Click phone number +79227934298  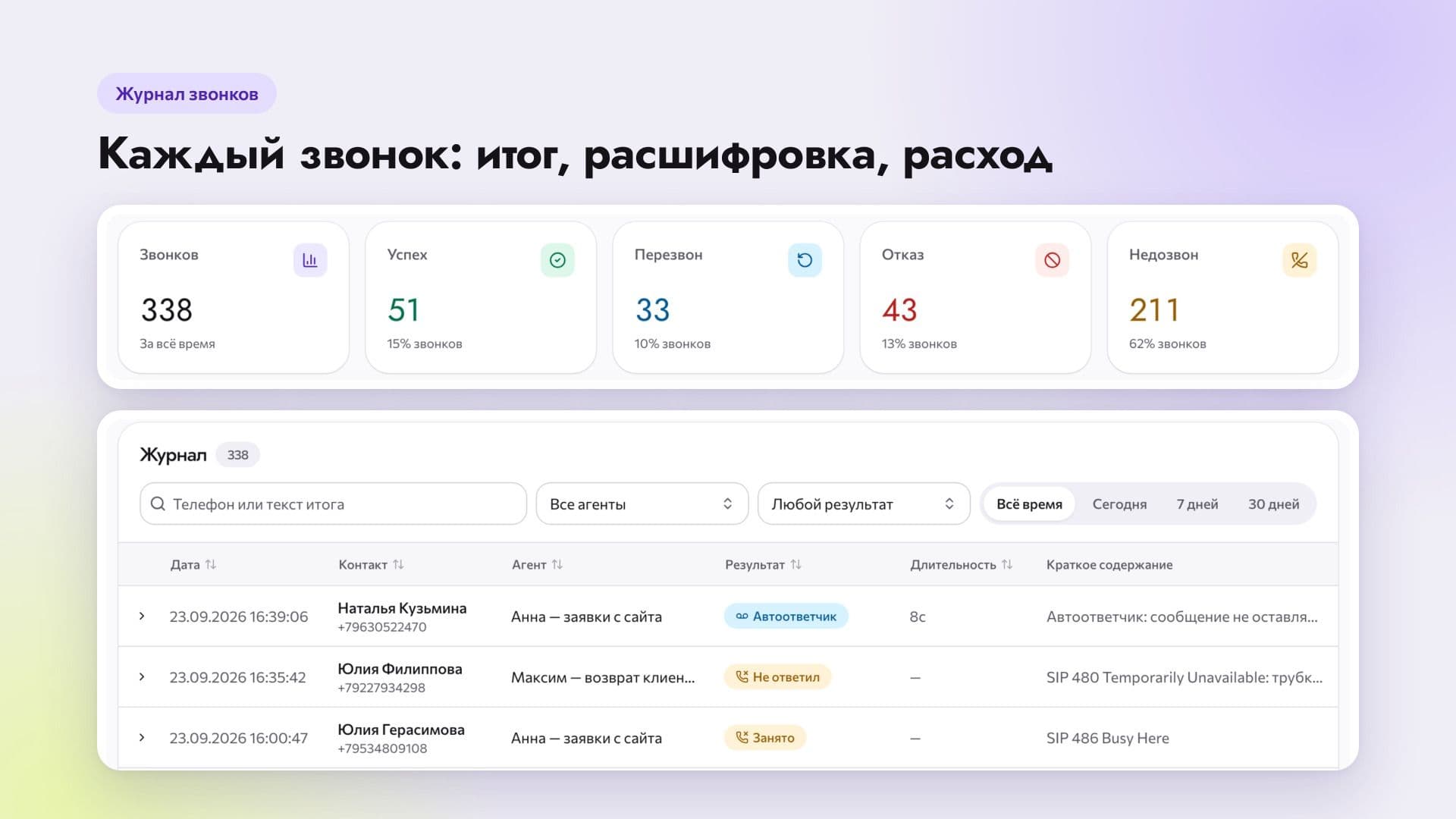tap(381, 687)
